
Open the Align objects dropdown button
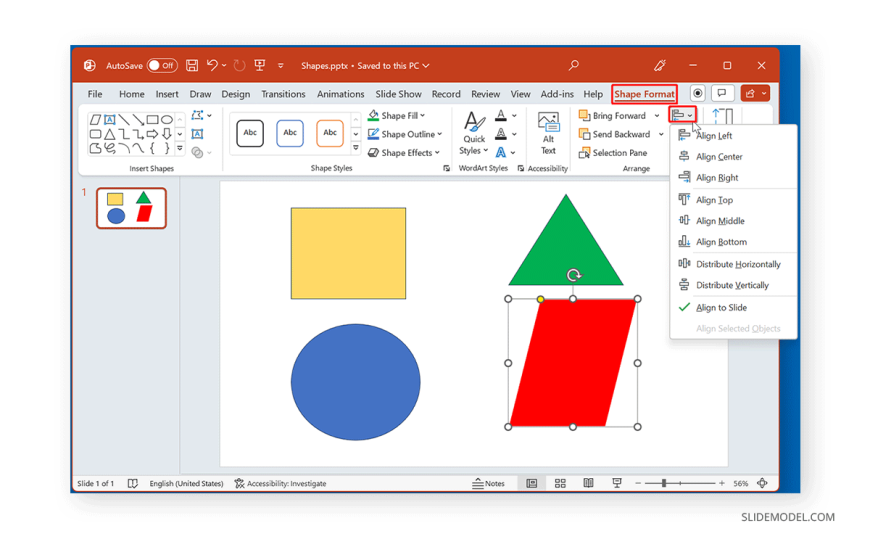pos(682,115)
